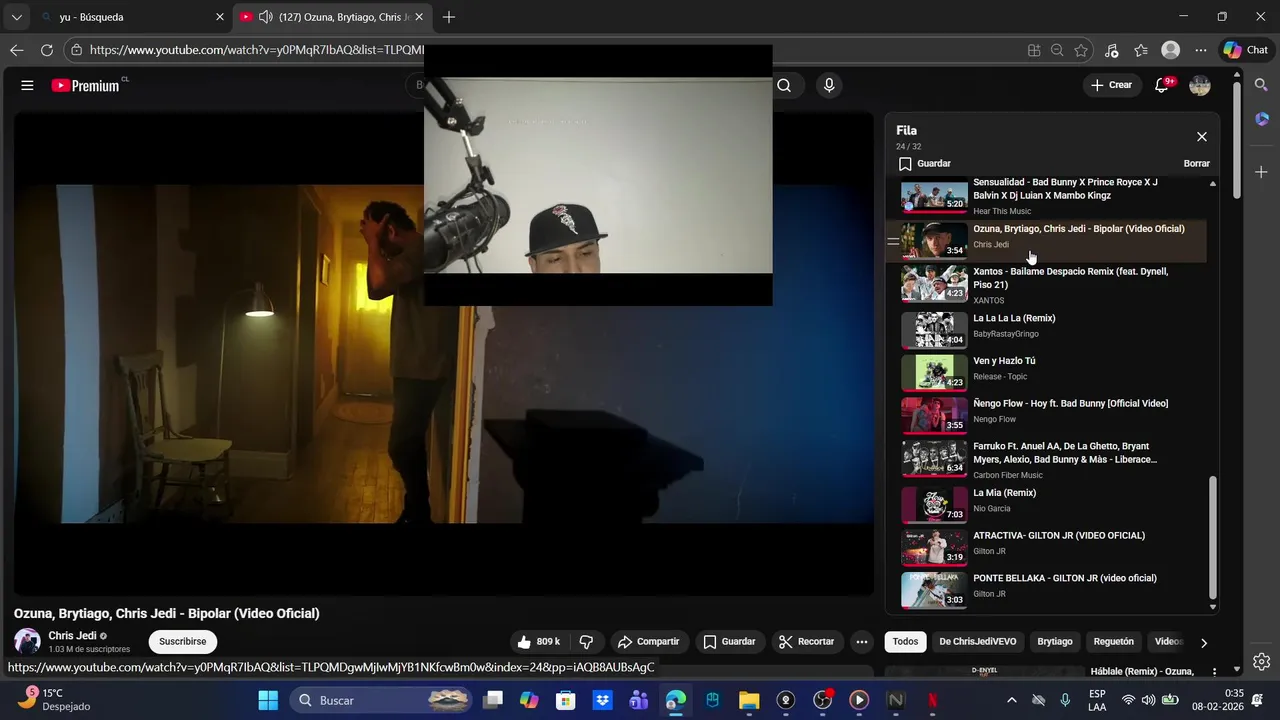Show next filter chips with arrow
The image size is (1280, 720).
[1203, 643]
